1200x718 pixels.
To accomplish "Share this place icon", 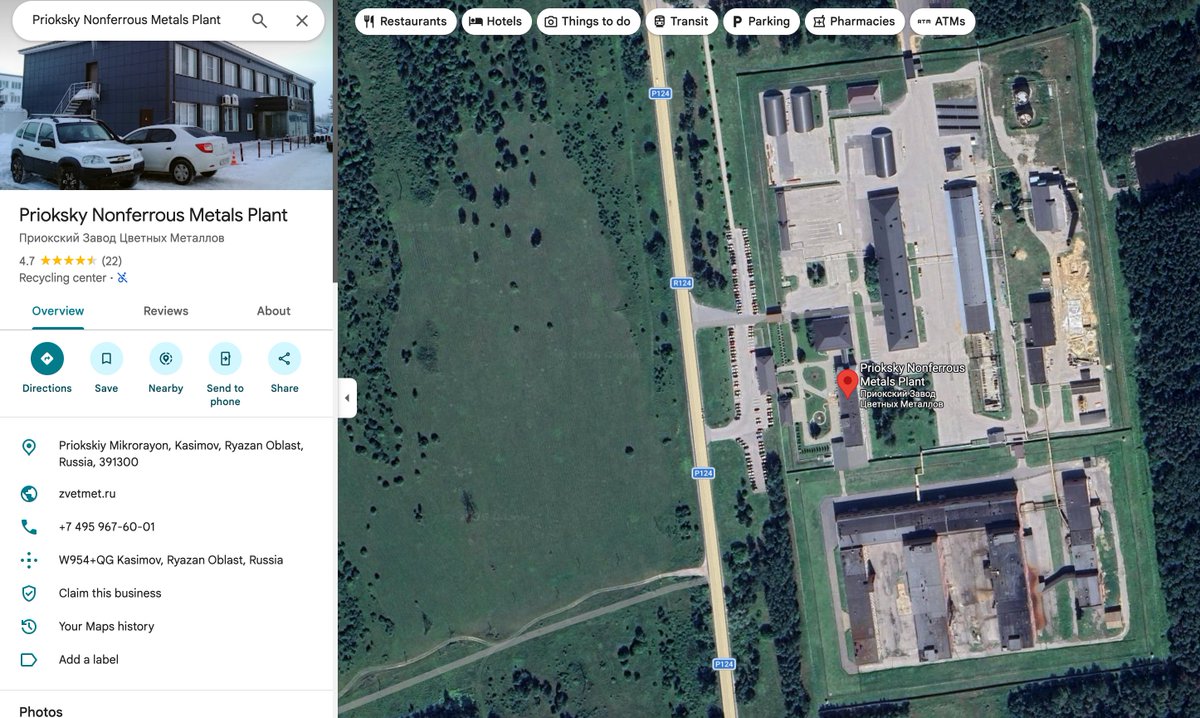I will coord(284,358).
